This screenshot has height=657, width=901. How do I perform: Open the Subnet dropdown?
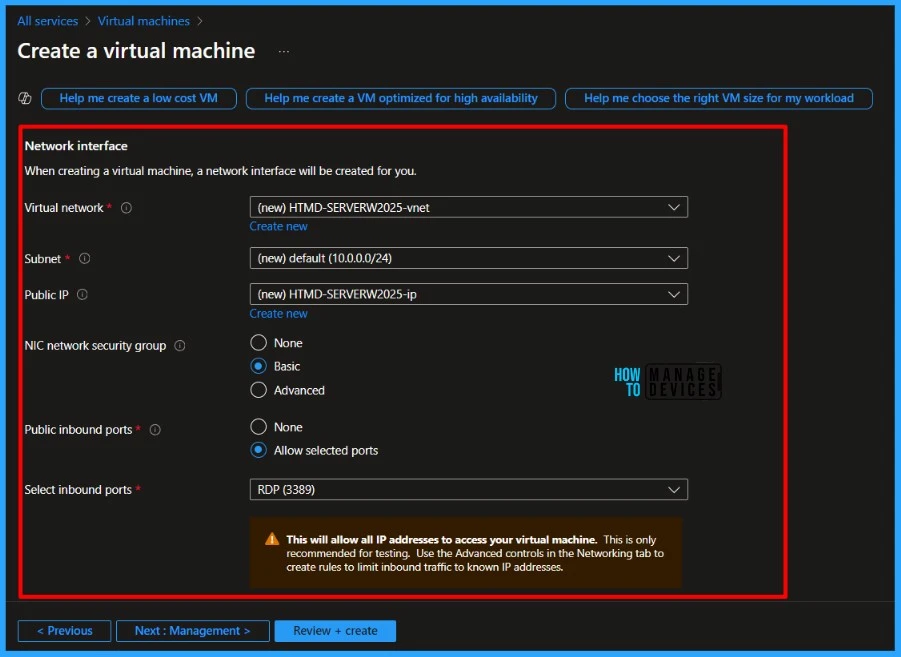[468, 259]
